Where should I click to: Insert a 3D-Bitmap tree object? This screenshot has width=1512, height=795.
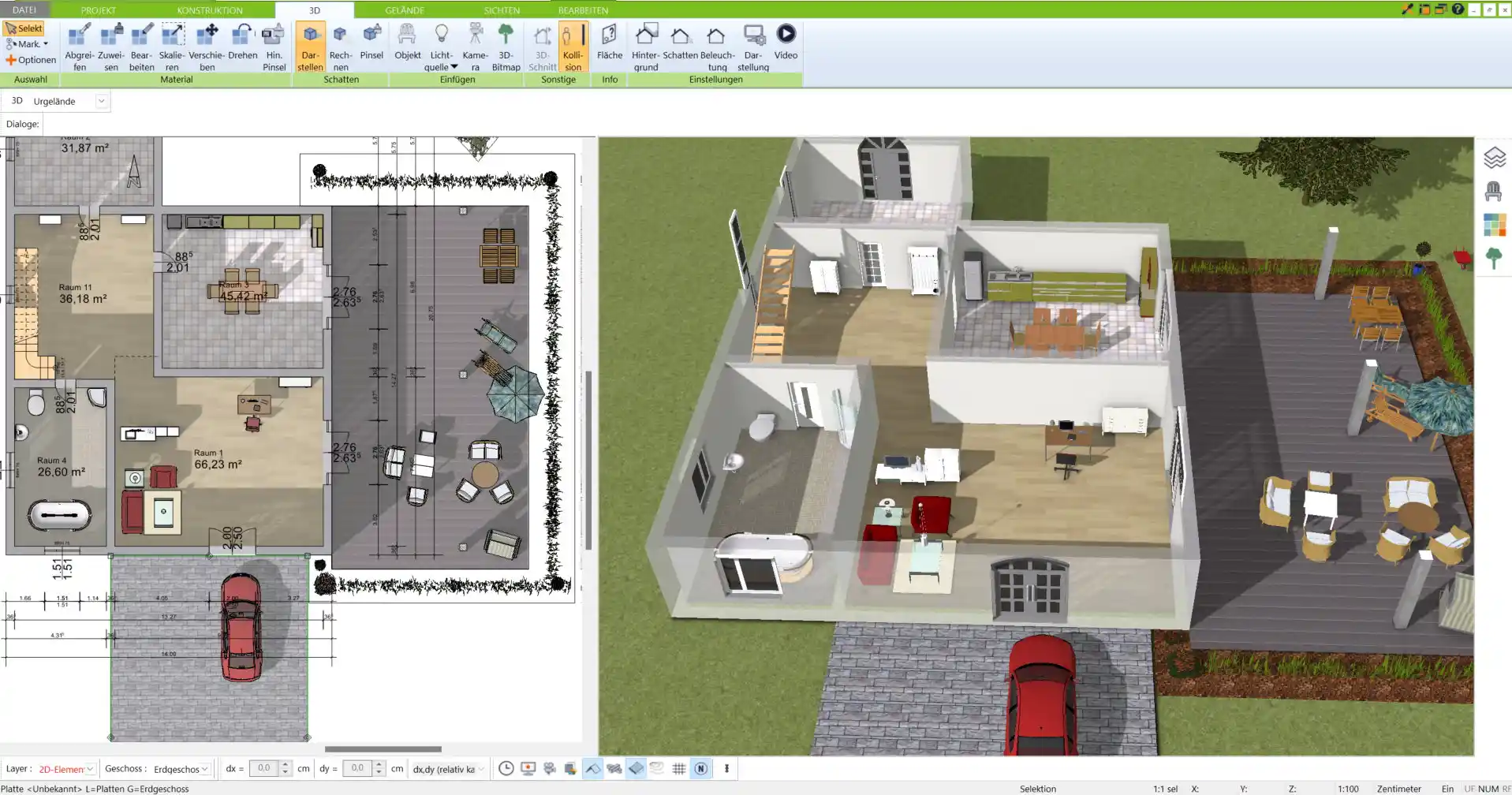[x=506, y=47]
